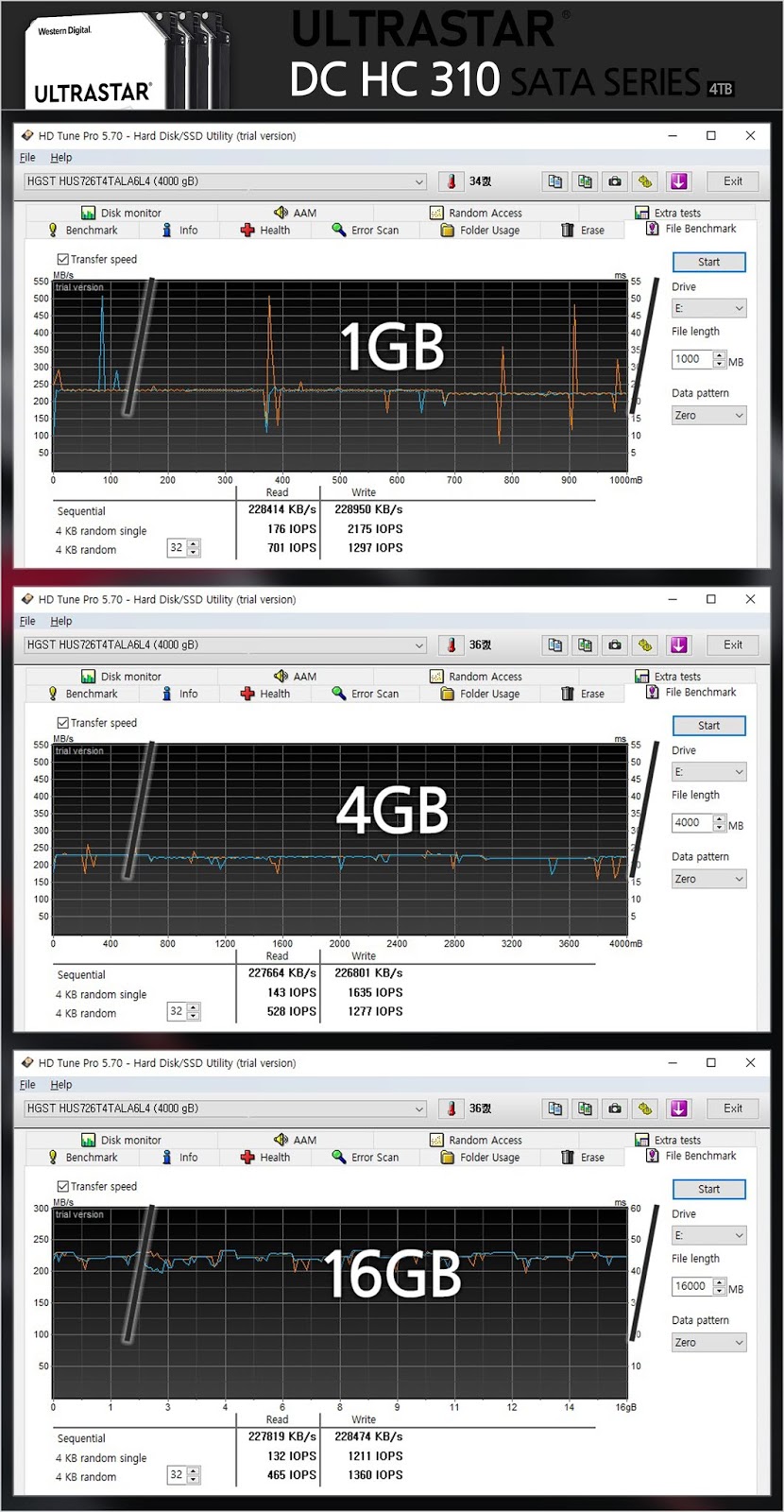Click purple download arrow icon in 1000 MB window
Viewport: 784px width, 1512px height.
678,181
